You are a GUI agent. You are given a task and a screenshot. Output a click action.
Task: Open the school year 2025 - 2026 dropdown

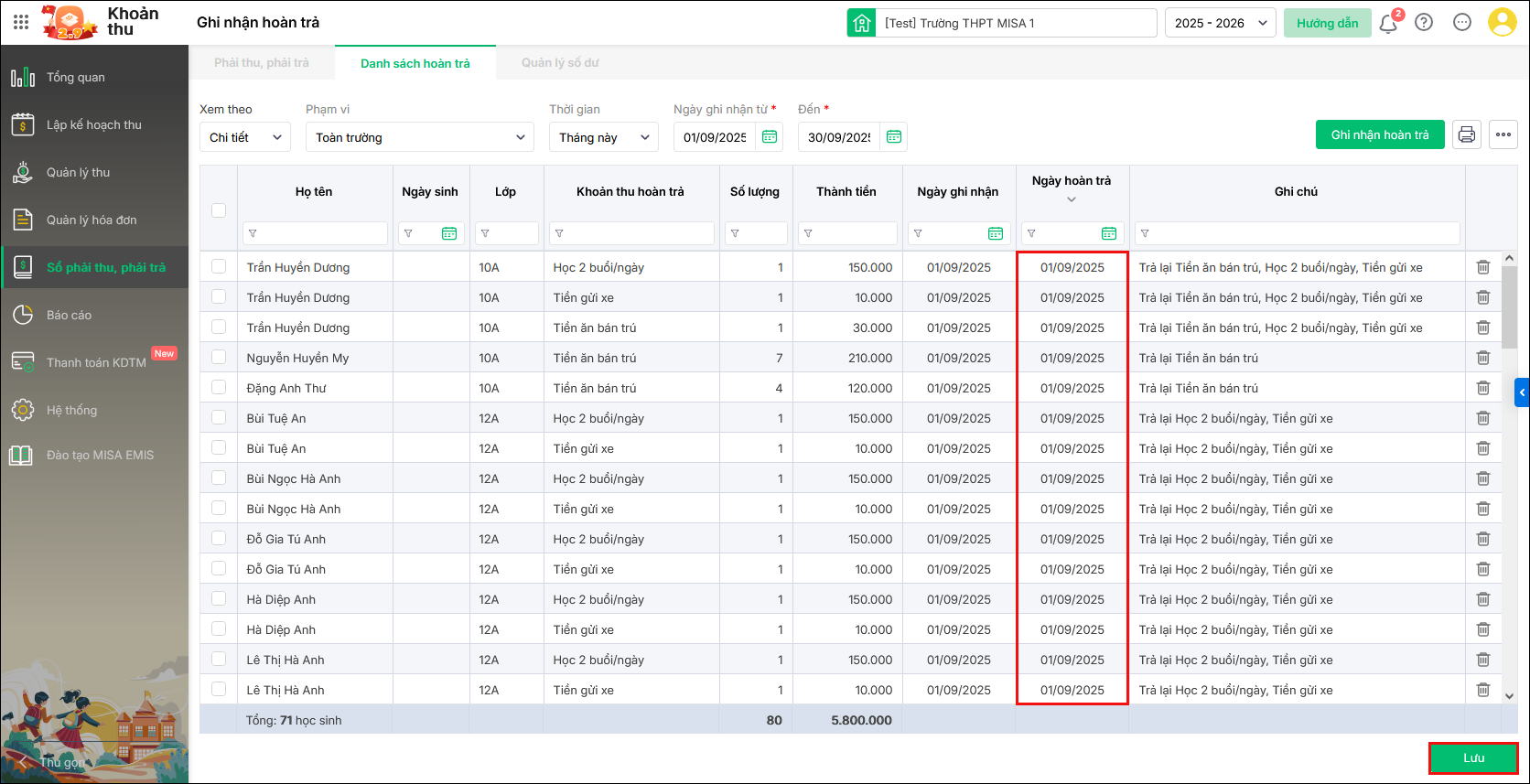(x=1220, y=23)
